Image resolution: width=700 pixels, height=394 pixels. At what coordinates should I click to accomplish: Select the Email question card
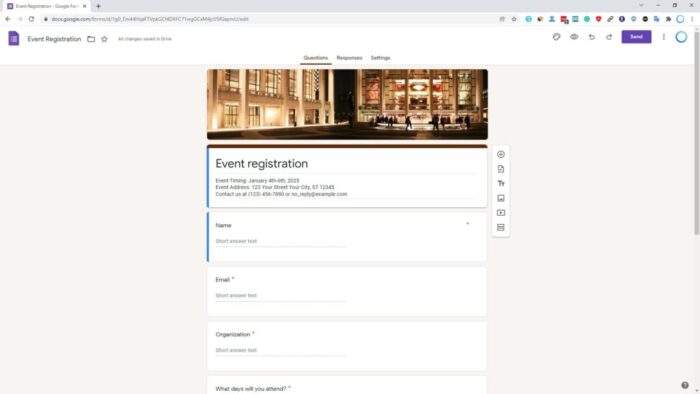pyautogui.click(x=347, y=292)
